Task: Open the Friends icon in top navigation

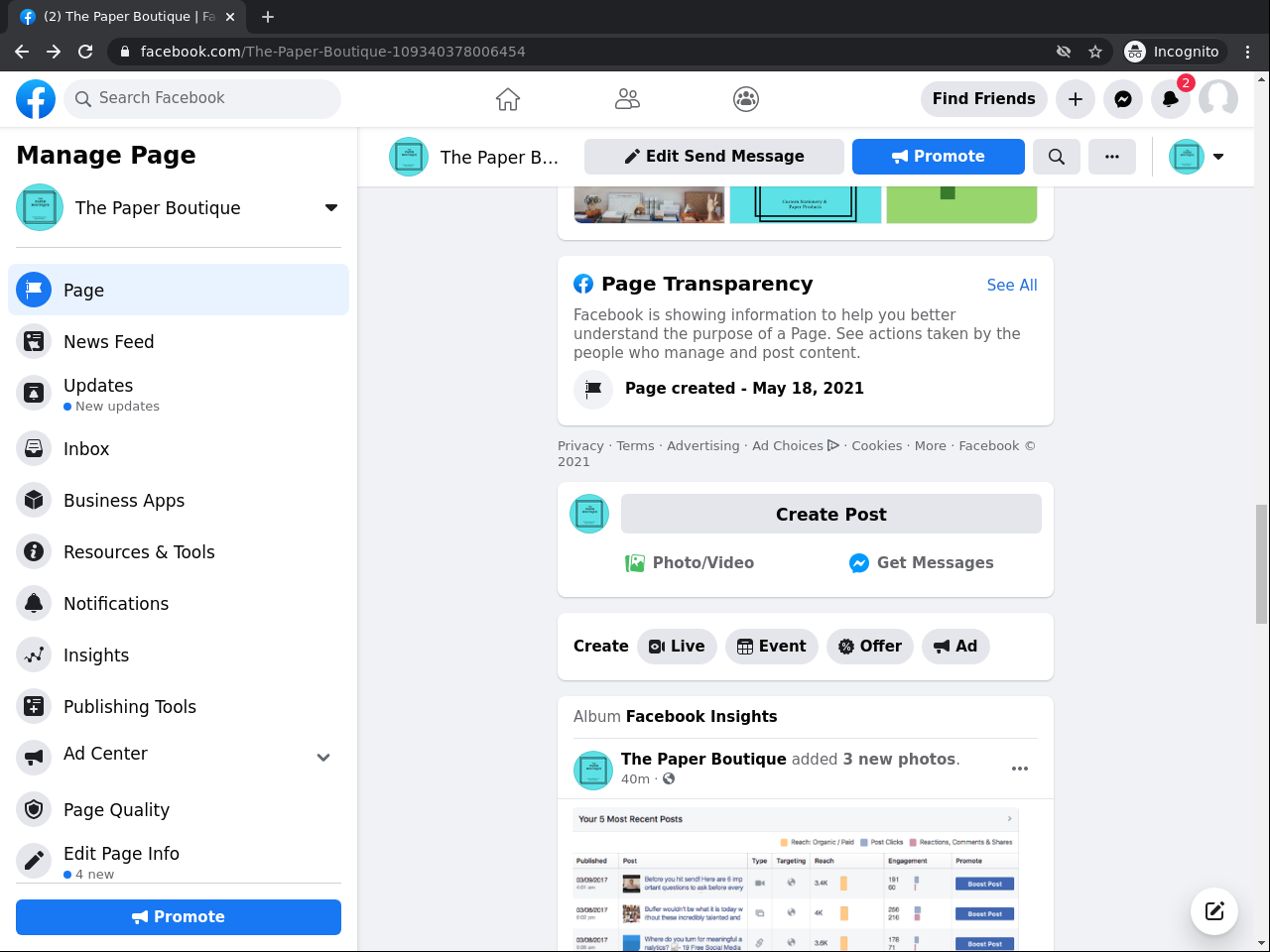Action: coord(627,99)
